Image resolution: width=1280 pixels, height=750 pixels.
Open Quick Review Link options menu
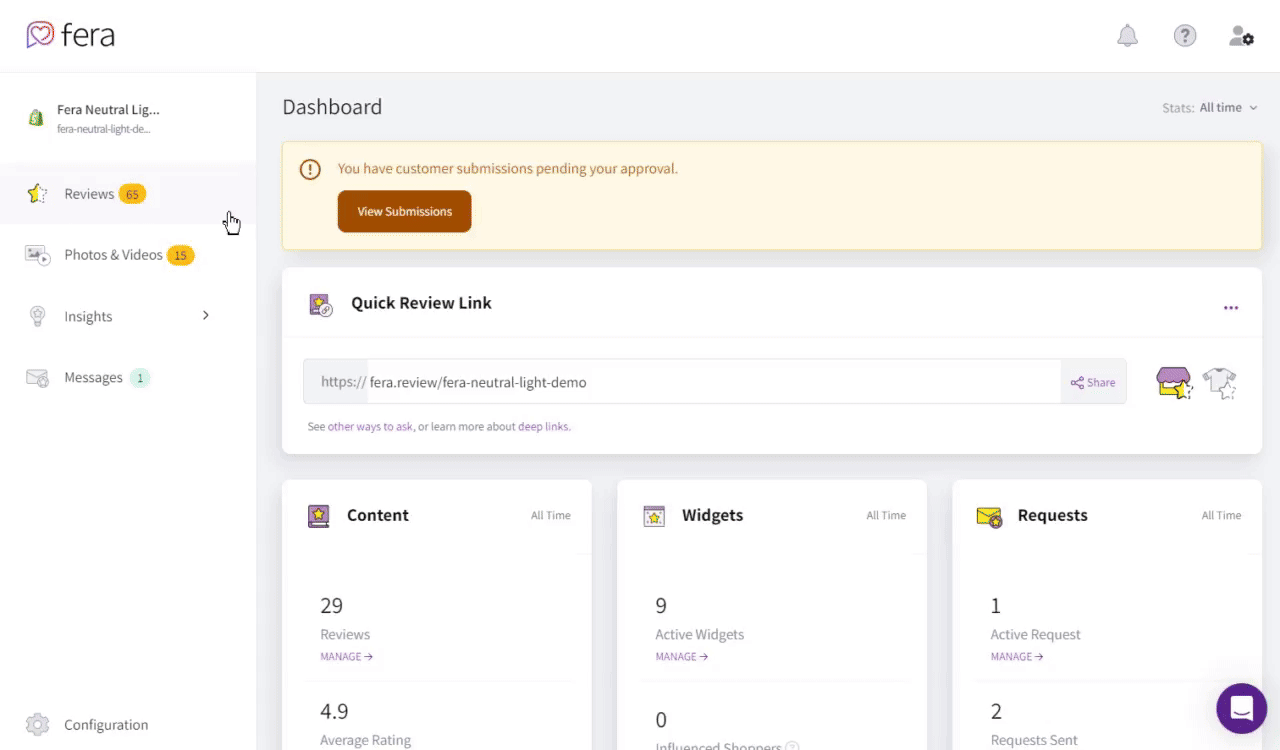click(x=1231, y=308)
